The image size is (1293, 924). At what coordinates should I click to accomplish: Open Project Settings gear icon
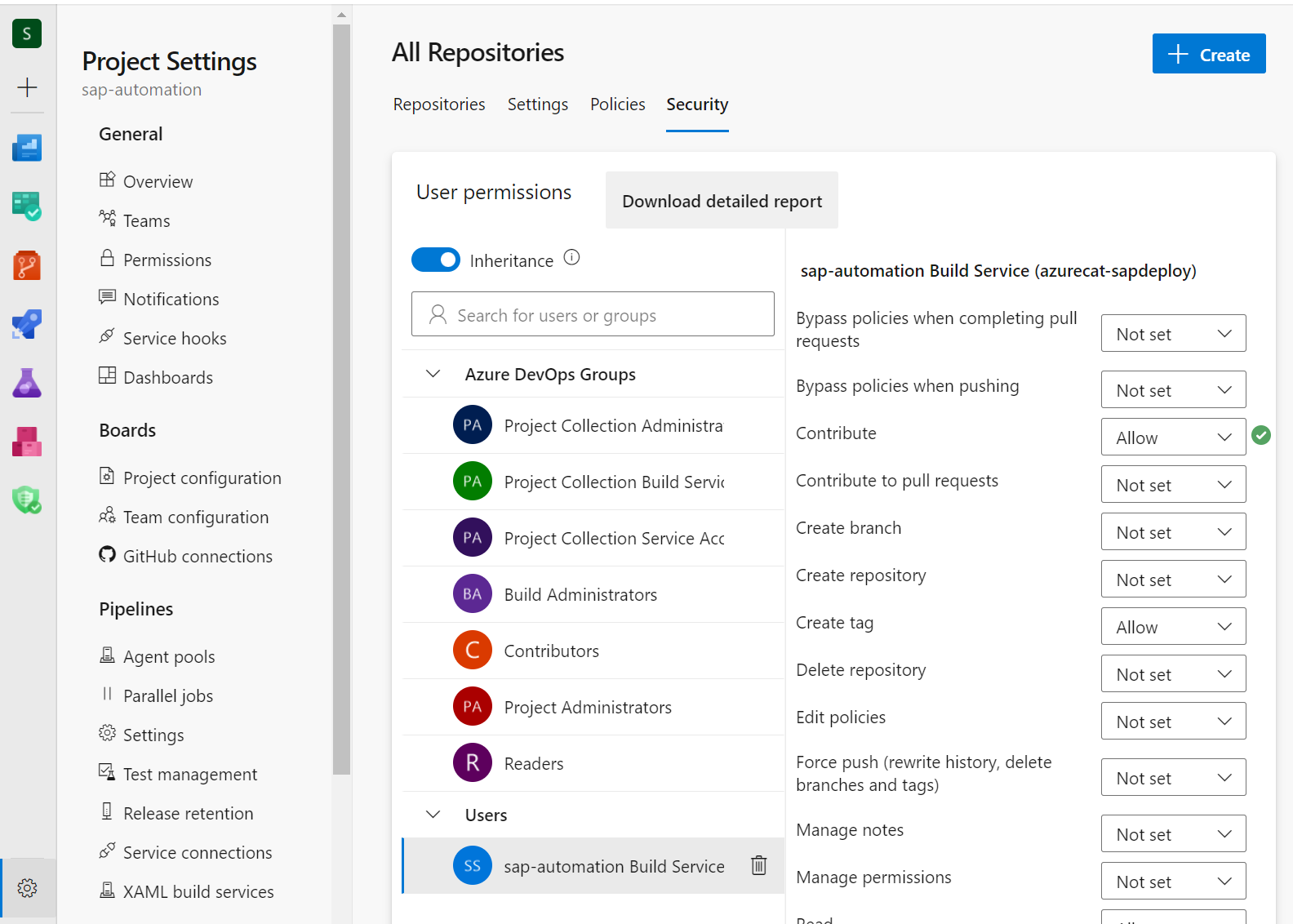click(x=27, y=888)
